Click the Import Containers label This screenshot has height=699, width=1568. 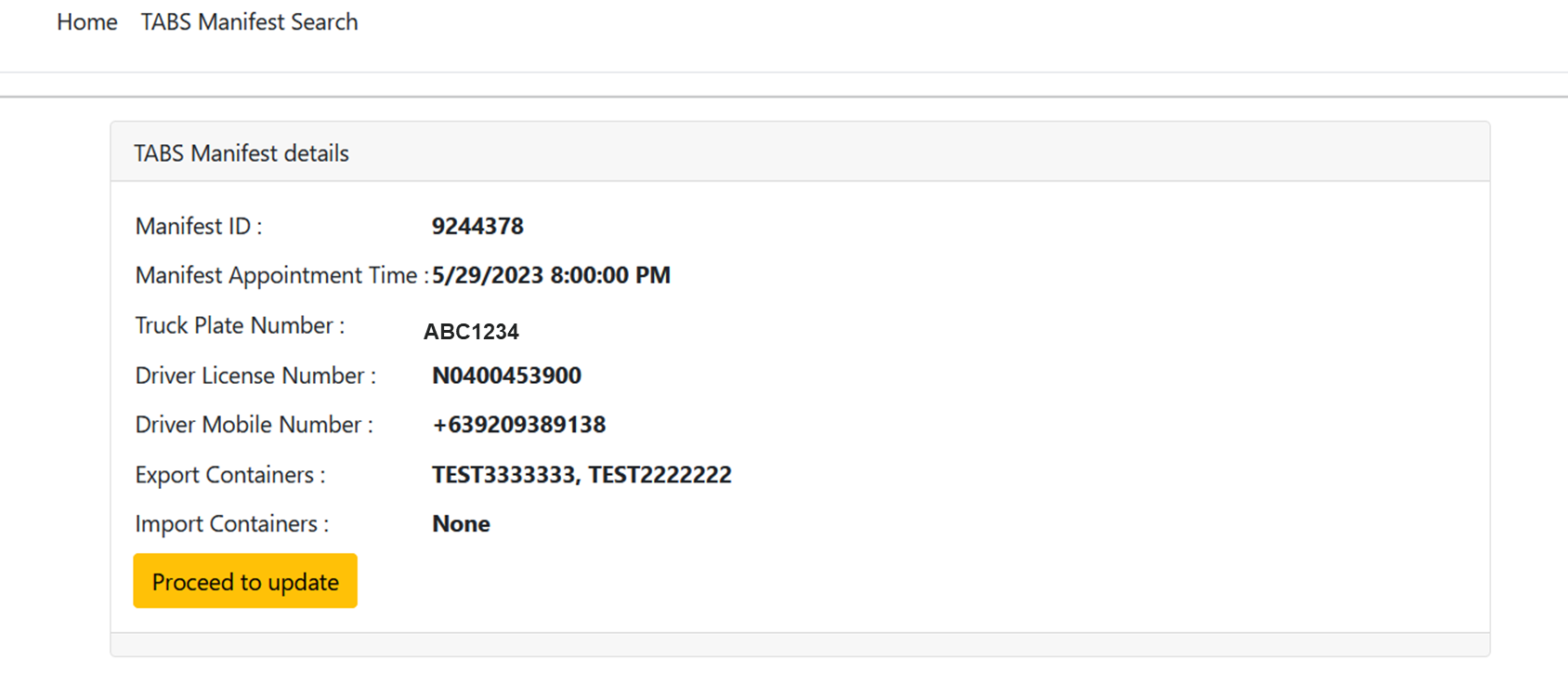[232, 524]
